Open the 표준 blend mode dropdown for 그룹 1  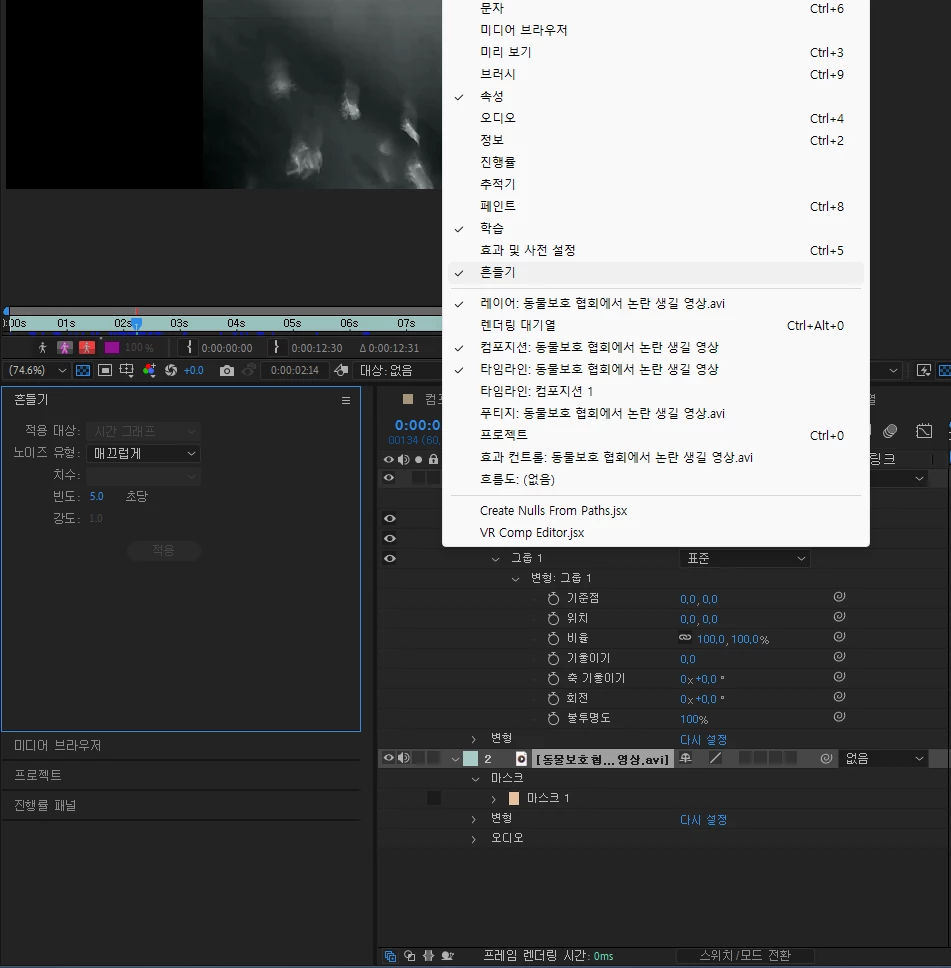[x=745, y=559]
